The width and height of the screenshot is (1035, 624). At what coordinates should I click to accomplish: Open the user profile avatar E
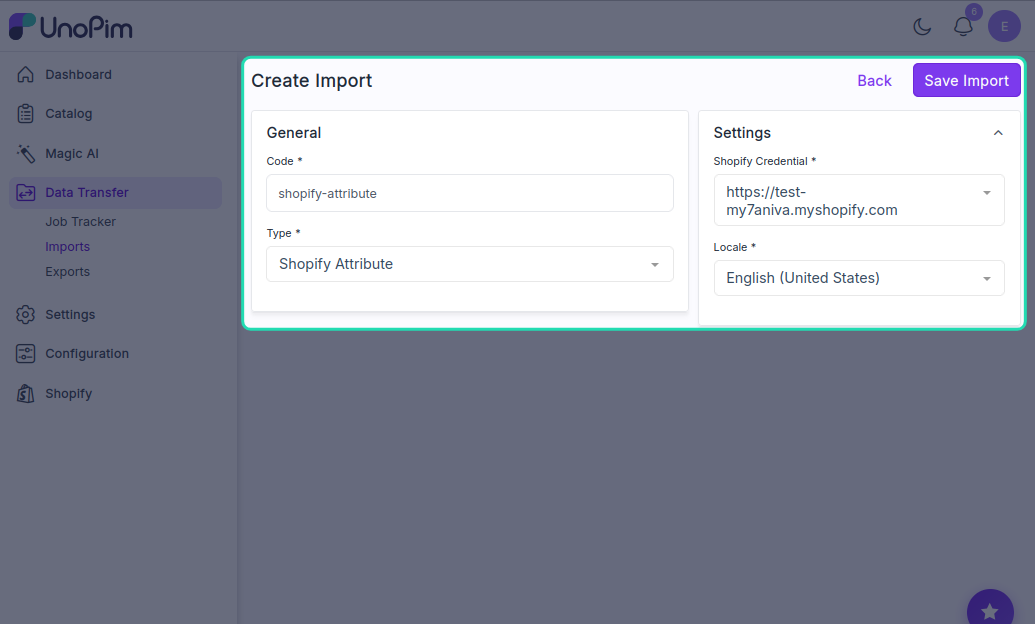(x=1004, y=26)
